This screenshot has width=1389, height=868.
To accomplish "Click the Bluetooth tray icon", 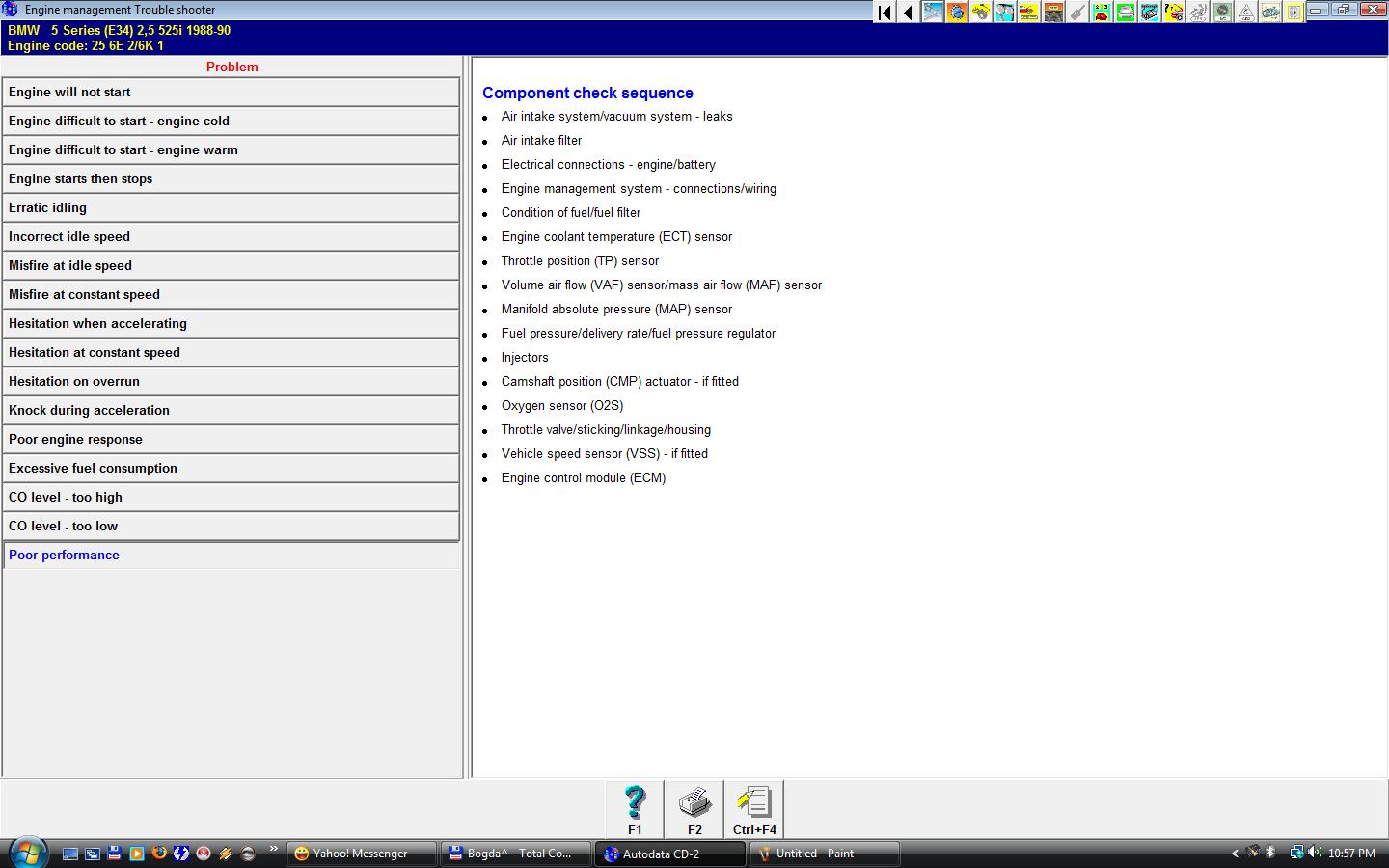I will 1270,852.
